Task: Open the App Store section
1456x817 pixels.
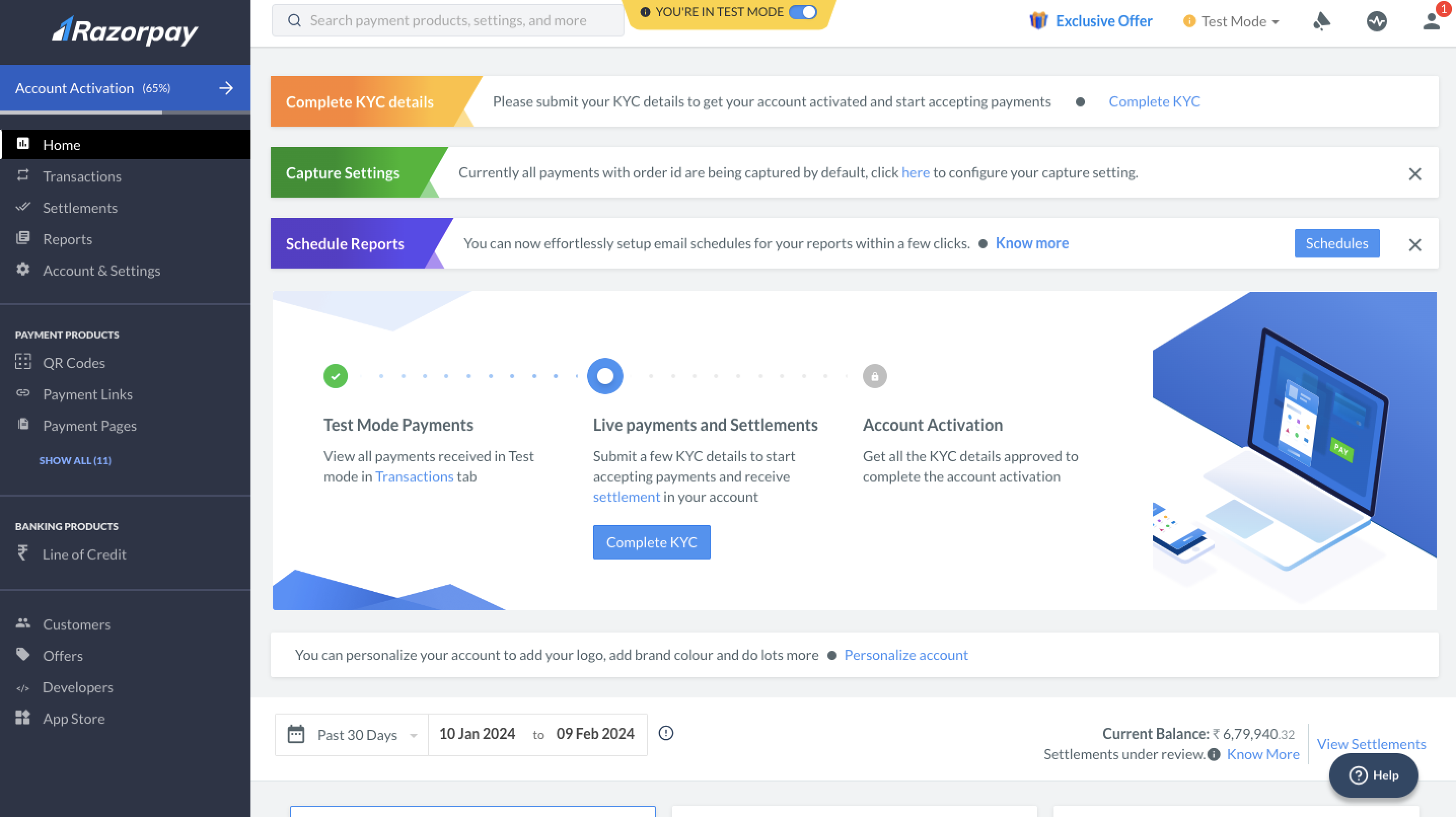Action: click(x=74, y=718)
